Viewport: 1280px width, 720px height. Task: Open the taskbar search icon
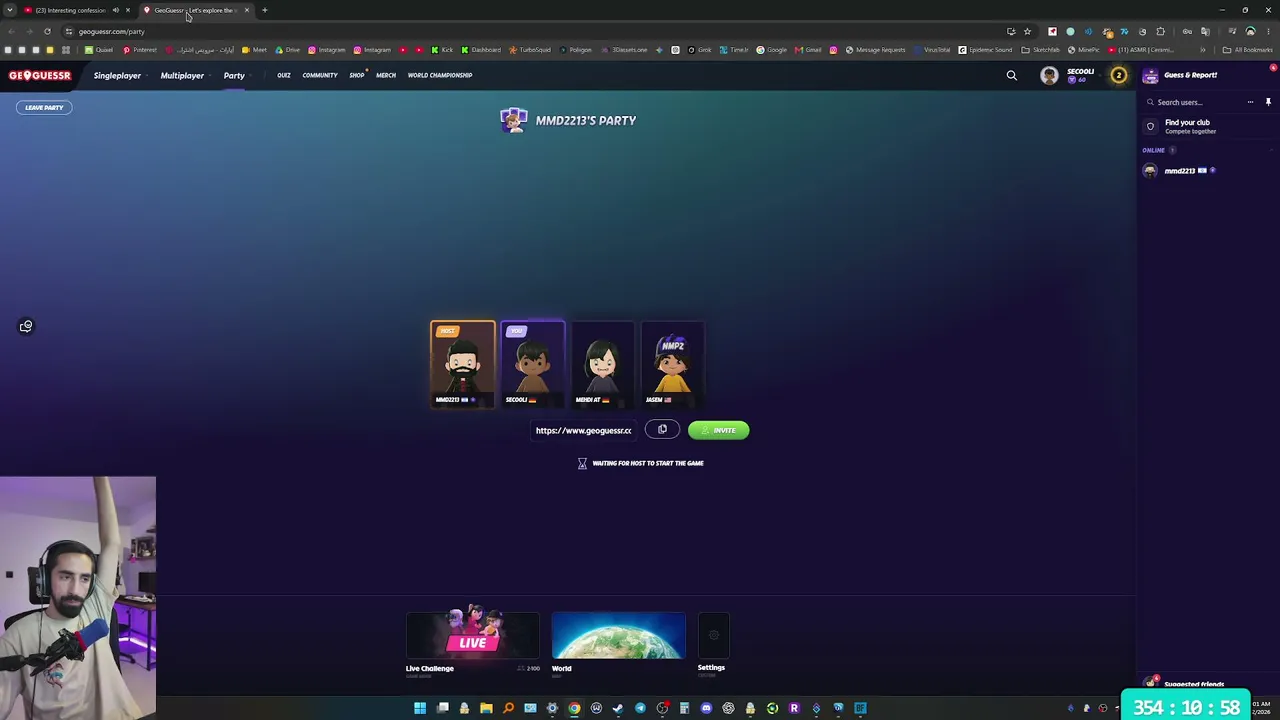tap(508, 708)
